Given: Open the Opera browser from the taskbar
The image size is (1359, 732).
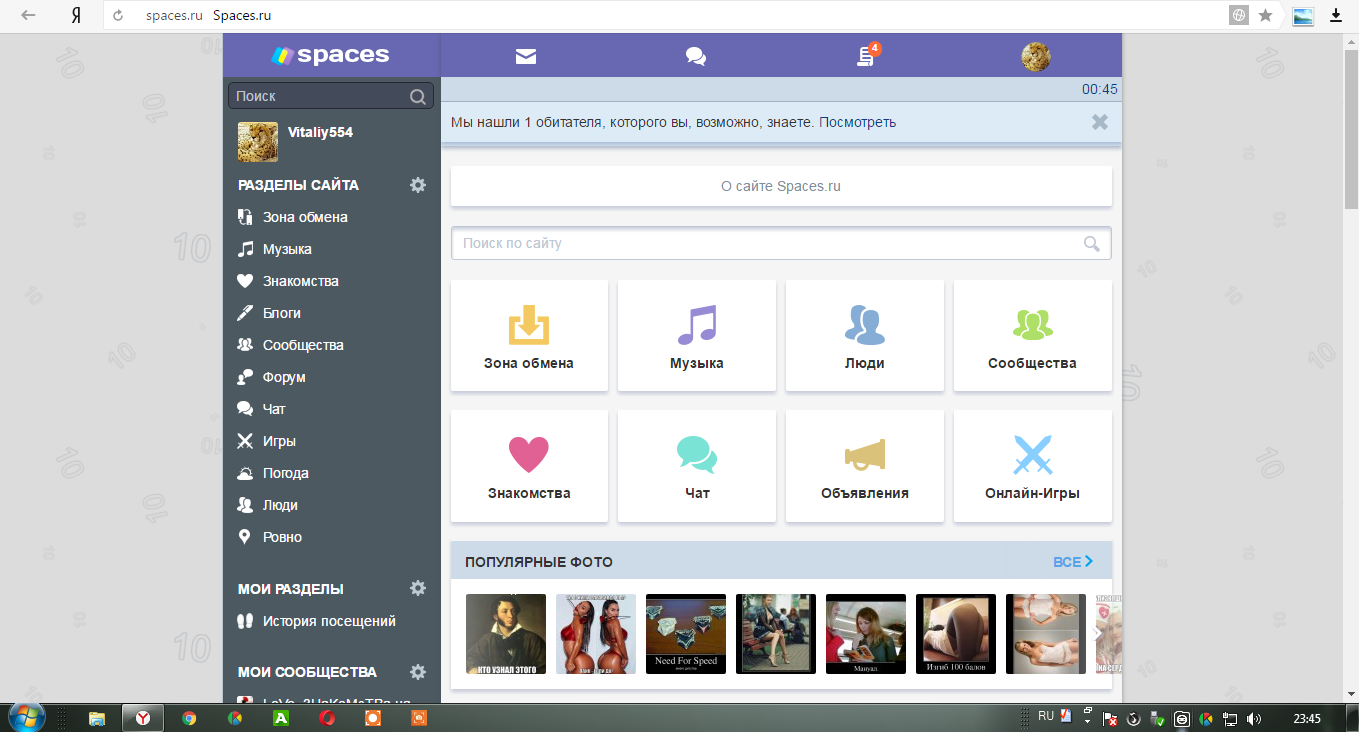Looking at the screenshot, I should click(327, 718).
